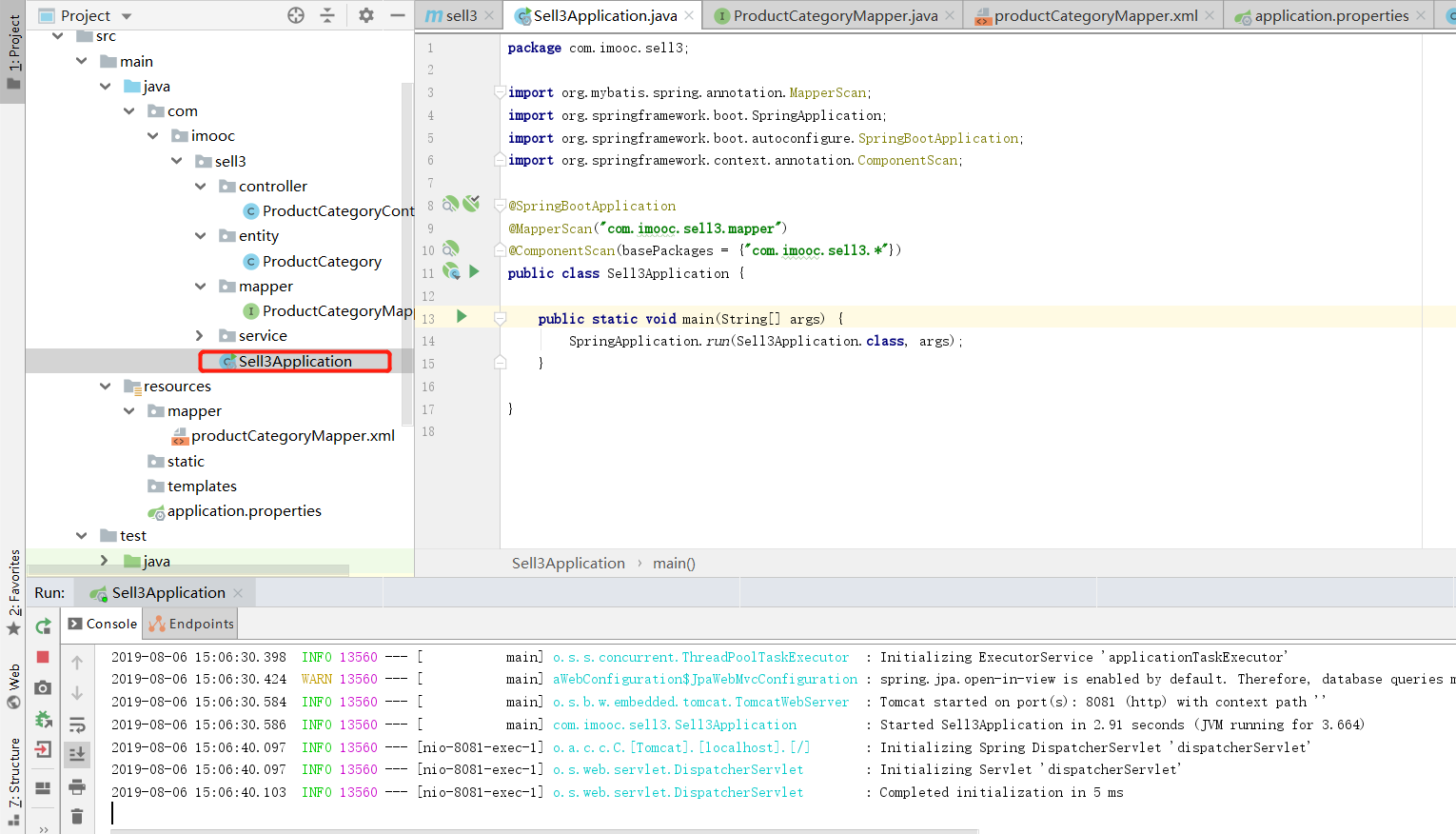This screenshot has width=1456, height=834.
Task: Open Project panel settings gear
Action: [366, 15]
